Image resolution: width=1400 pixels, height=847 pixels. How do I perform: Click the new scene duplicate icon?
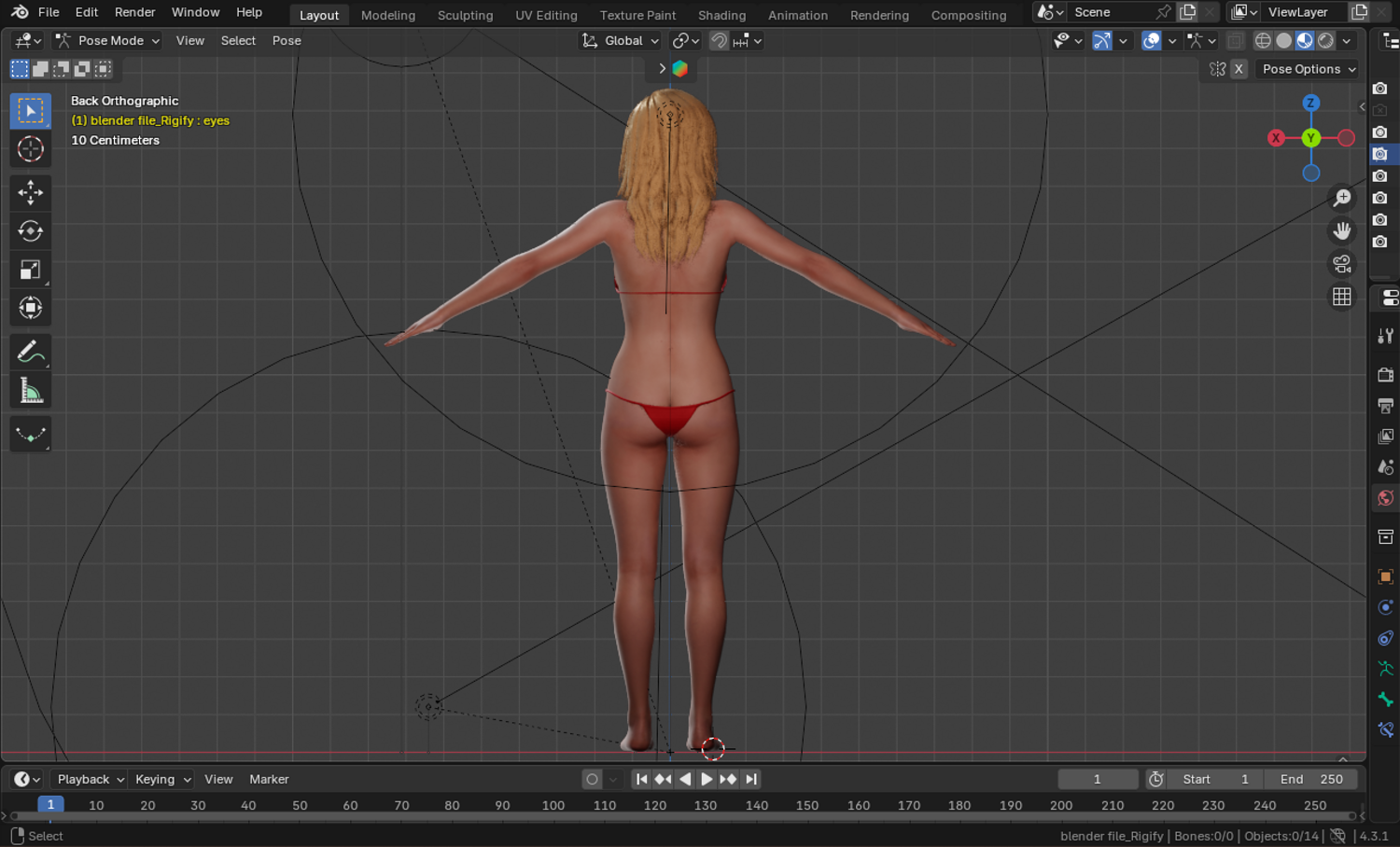pos(1188,12)
